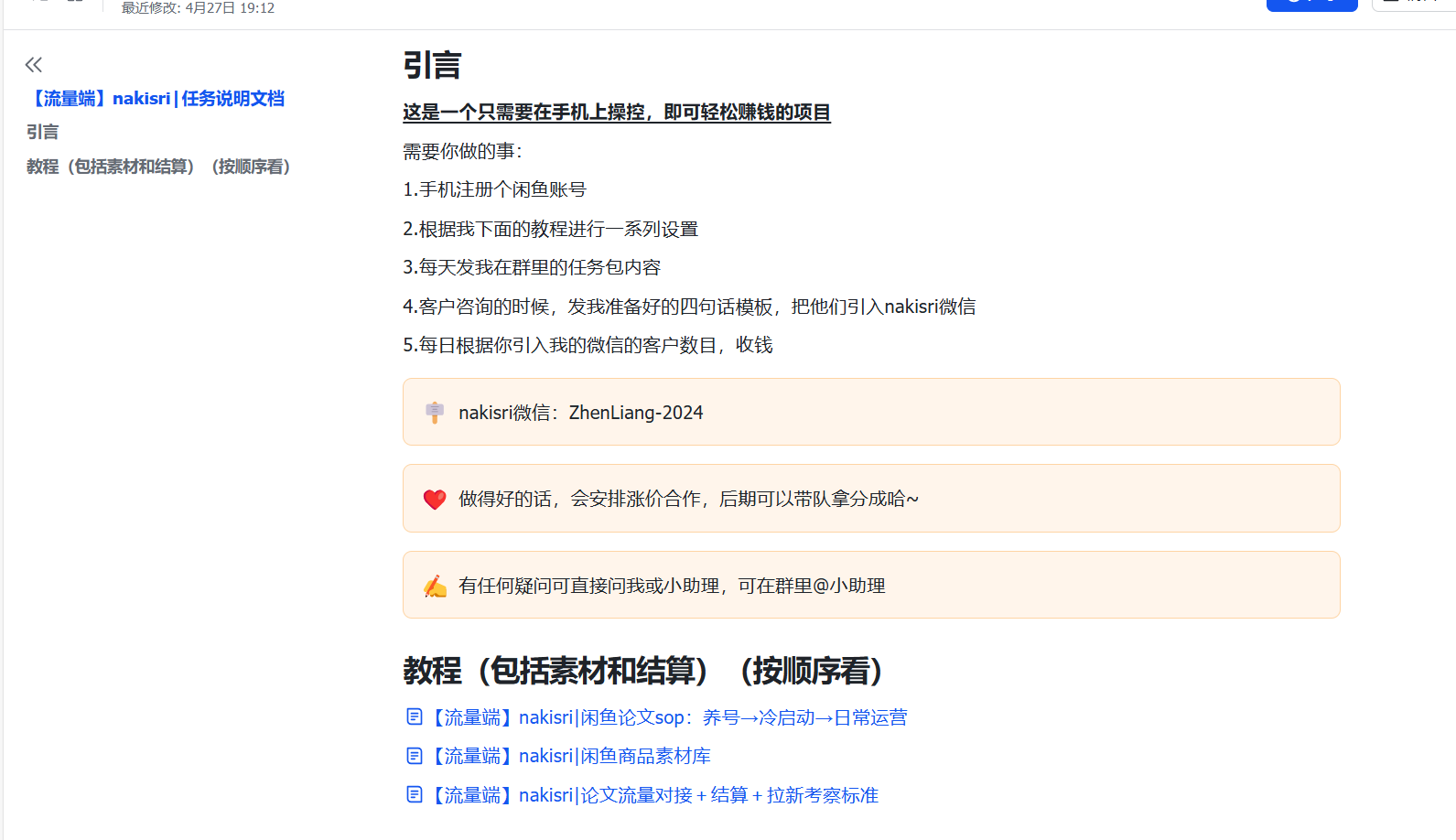Open link nakisri|论文流量对接＋结算＋拉新考察标准
This screenshot has height=840, width=1456.
653,795
